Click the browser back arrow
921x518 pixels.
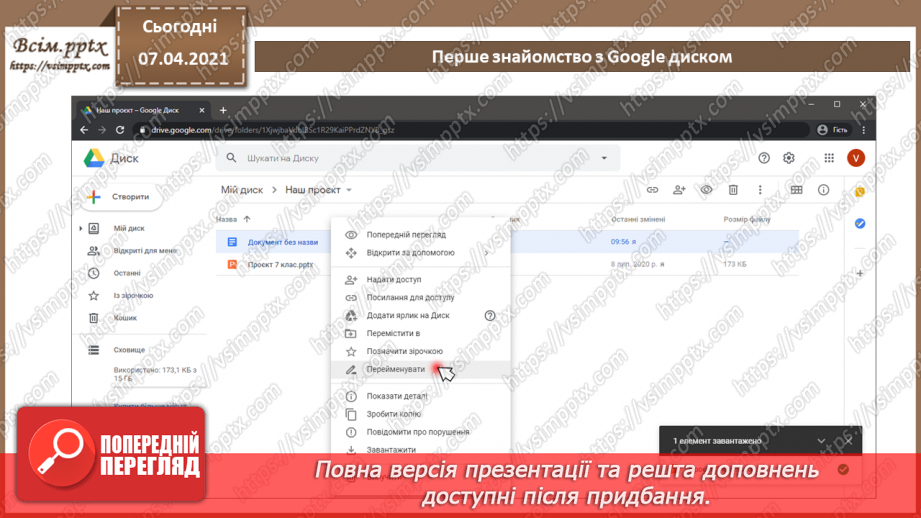coord(84,130)
